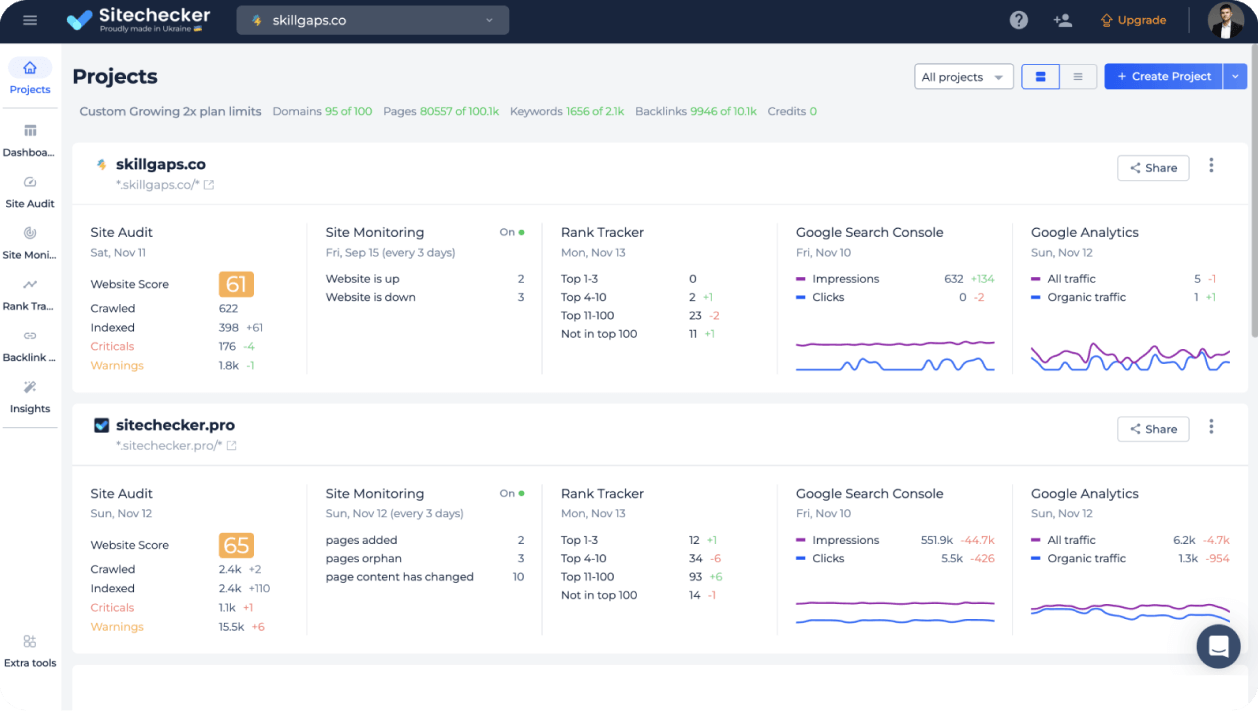Click skillgaps.co website score 61 badge
This screenshot has height=711, width=1258.
pyautogui.click(x=236, y=284)
